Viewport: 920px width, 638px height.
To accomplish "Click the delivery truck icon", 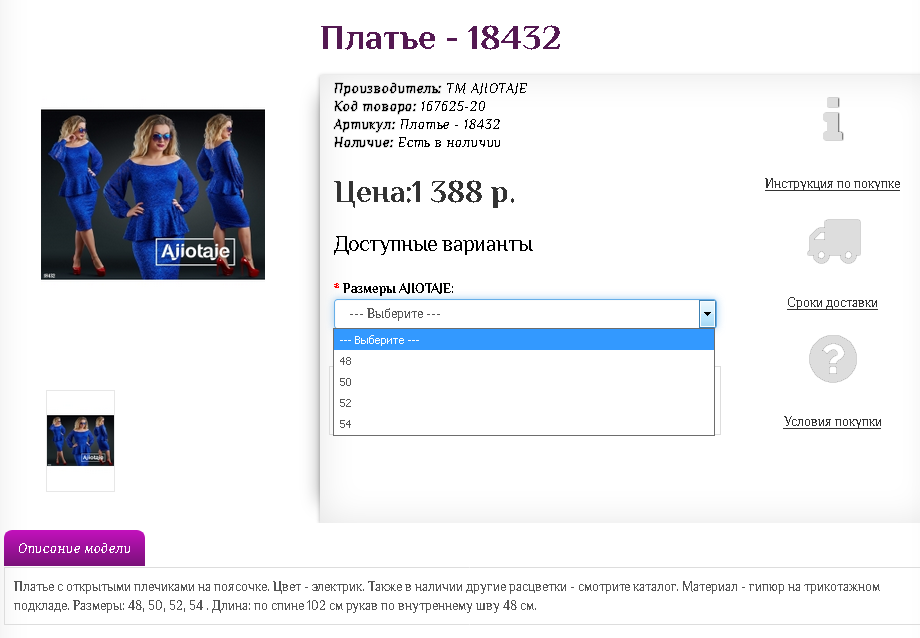I will pos(832,240).
